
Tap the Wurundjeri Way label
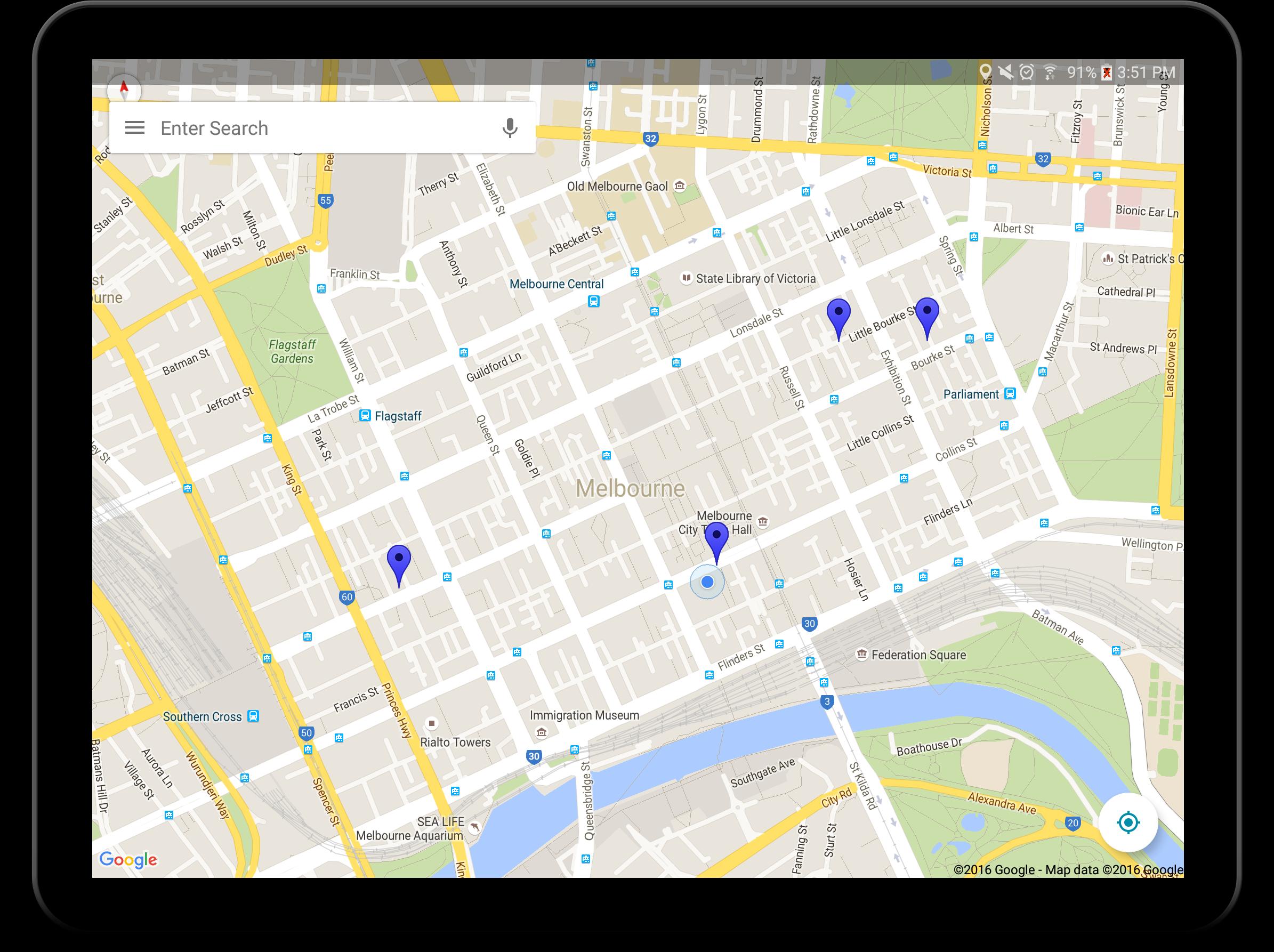[207, 785]
